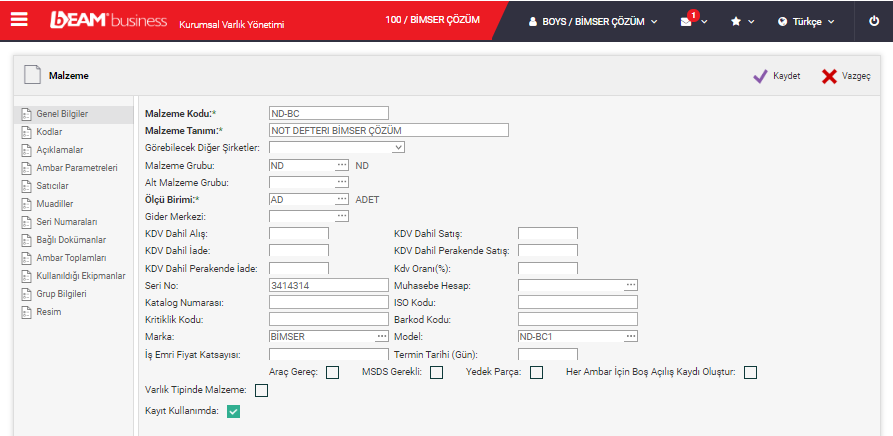Click the Vazgeç cancel button
This screenshot has width=893, height=436.
click(846, 76)
